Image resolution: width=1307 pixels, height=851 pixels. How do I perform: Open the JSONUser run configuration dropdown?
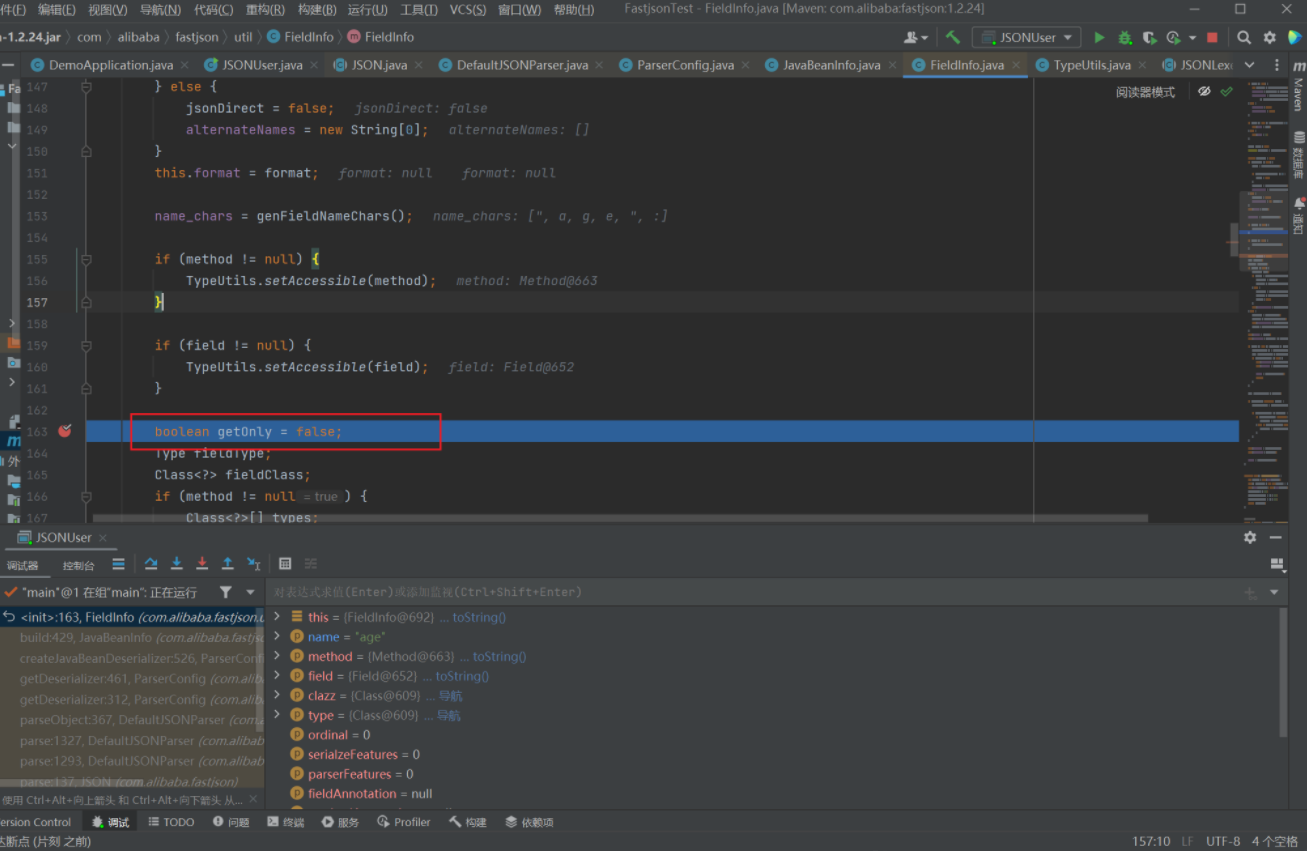click(1028, 37)
